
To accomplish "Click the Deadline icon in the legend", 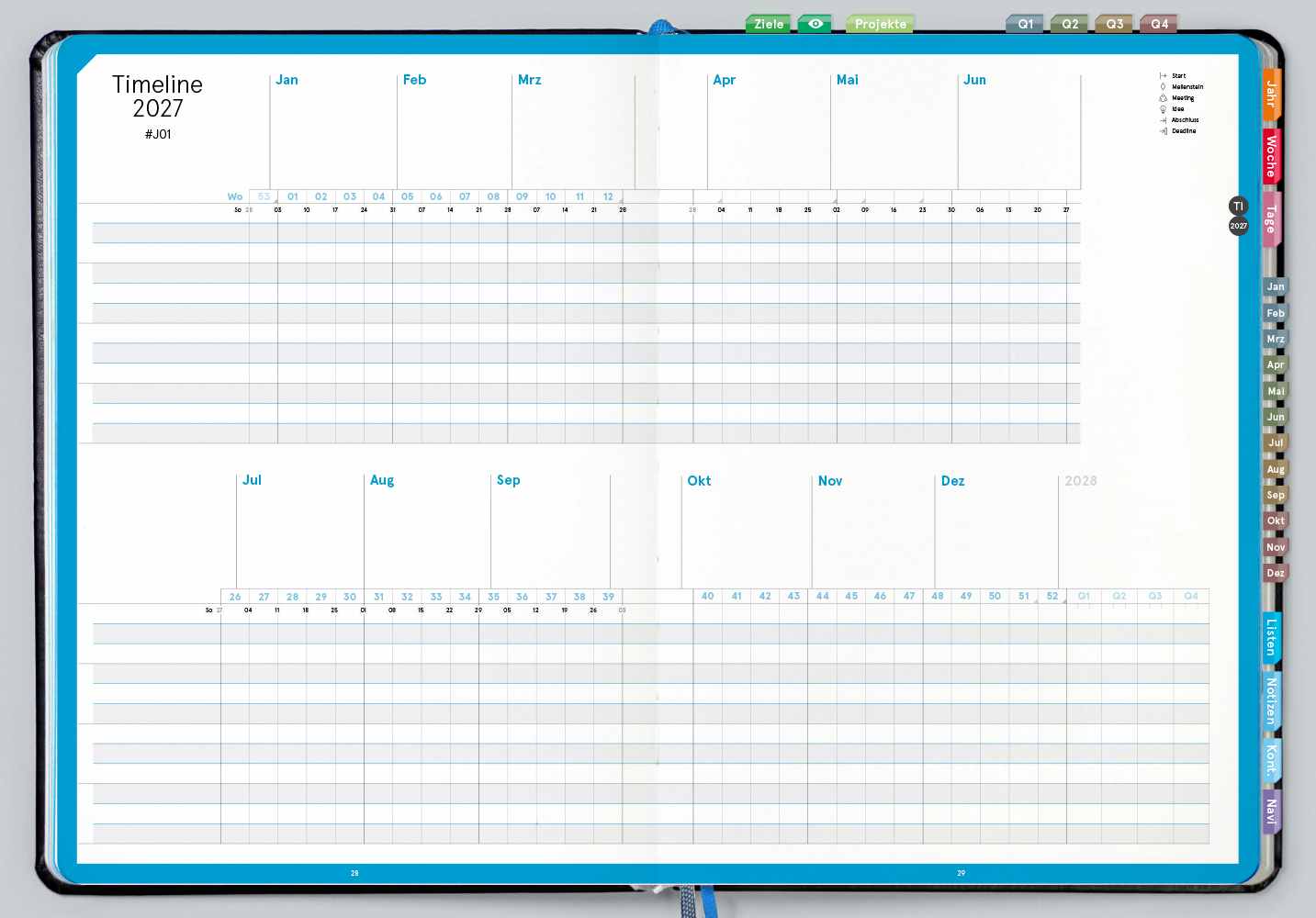I will pos(1163,131).
